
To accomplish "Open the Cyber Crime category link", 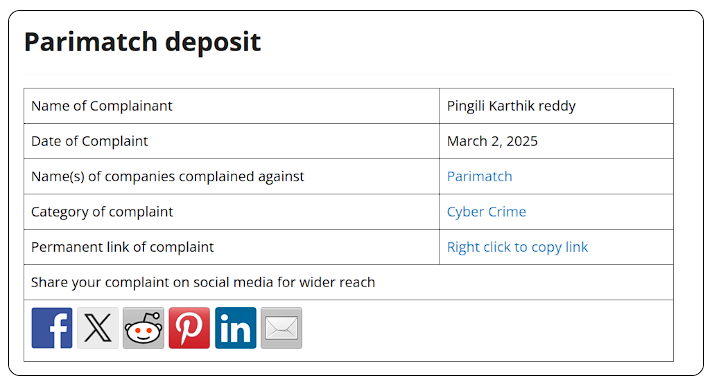I will coord(487,212).
